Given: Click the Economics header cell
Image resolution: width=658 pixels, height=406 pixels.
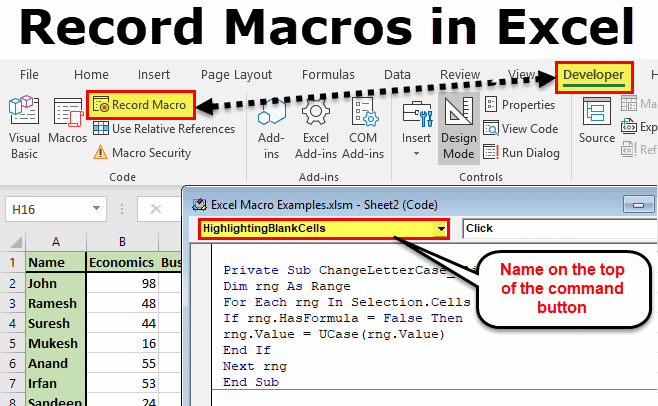Looking at the screenshot, I should coord(122,263).
